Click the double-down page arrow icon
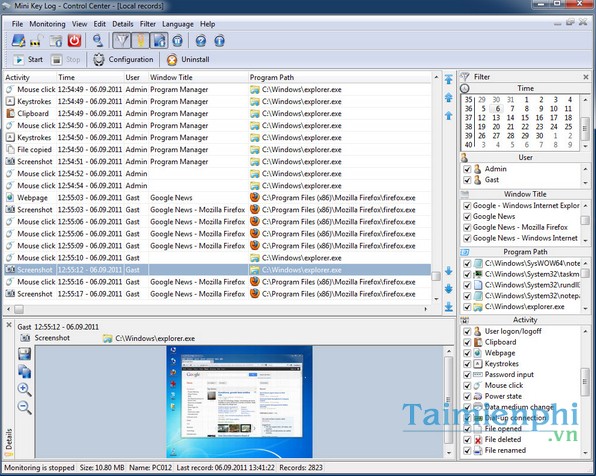The width and height of the screenshot is (596, 476). point(449,289)
